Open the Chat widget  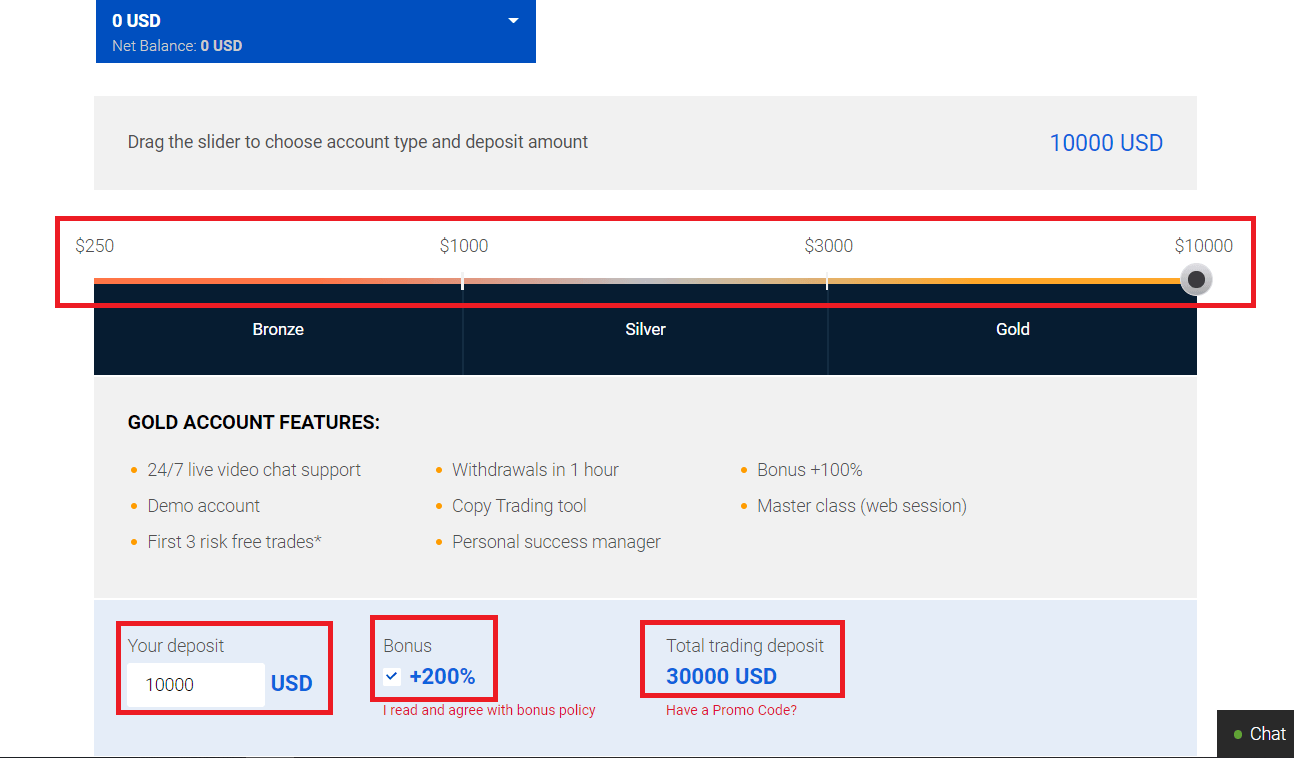coord(1255,734)
